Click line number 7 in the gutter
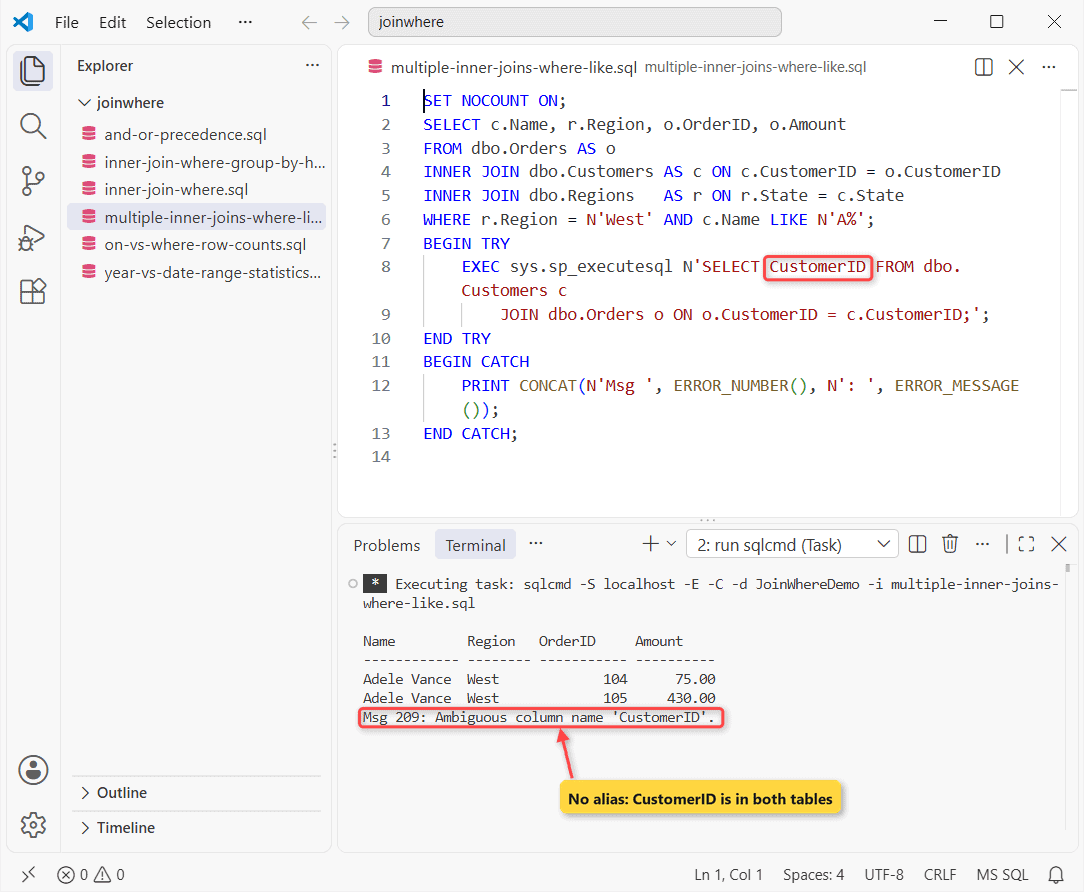This screenshot has height=892, width=1084. pyautogui.click(x=386, y=243)
